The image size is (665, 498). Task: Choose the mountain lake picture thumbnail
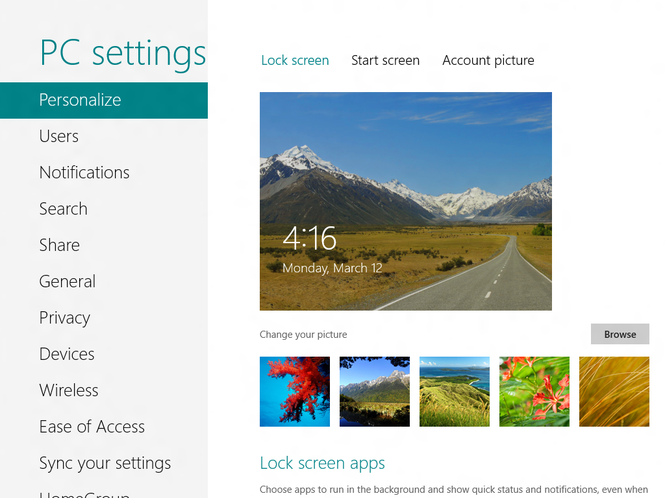[374, 392]
